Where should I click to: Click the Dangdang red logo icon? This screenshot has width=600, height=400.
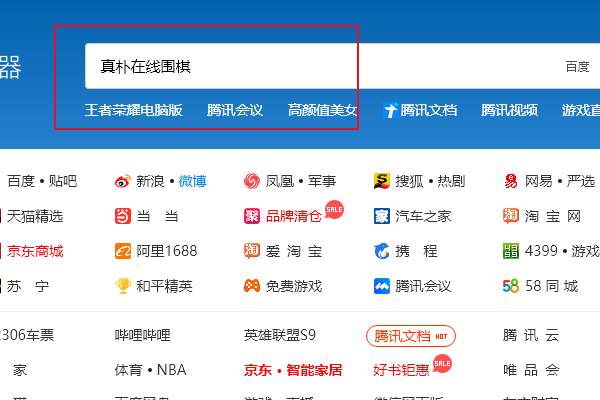pos(122,216)
